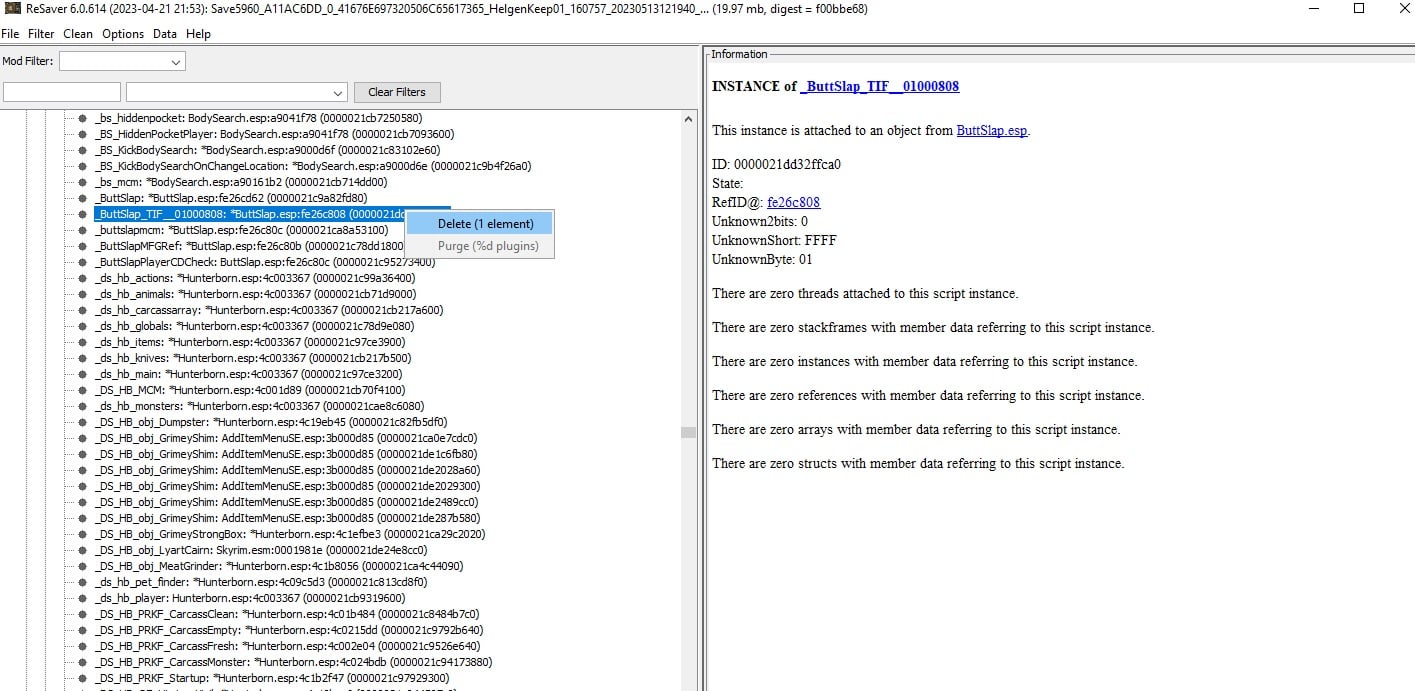1415x691 pixels.
Task: Select the _ds_hb_player row
Action: click(x=250, y=598)
